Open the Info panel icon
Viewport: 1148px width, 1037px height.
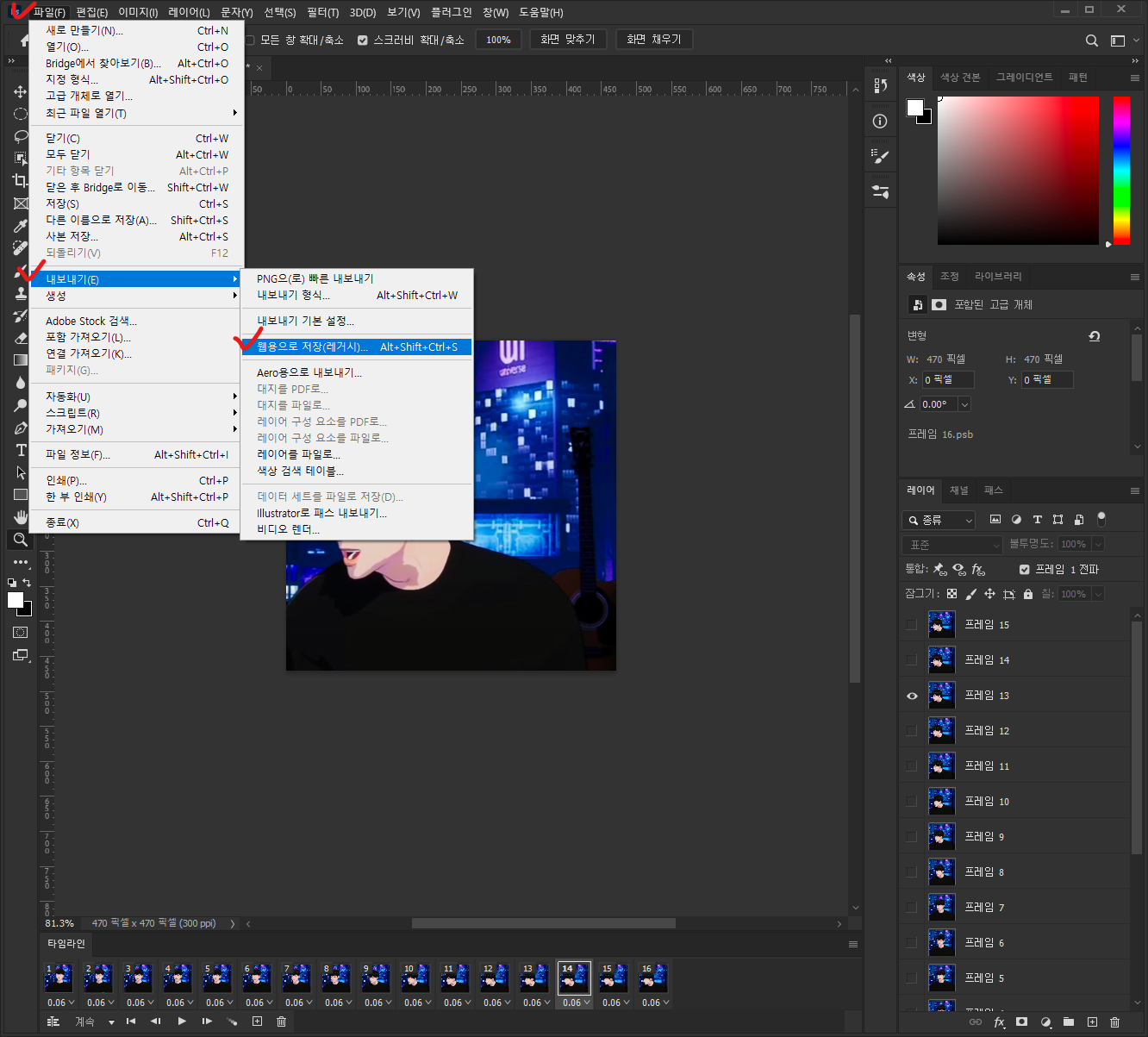click(880, 122)
